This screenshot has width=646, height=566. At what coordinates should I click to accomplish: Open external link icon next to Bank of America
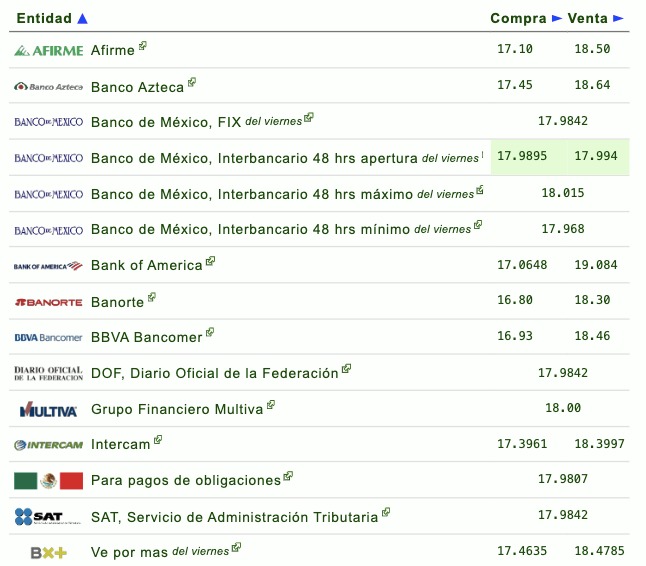[211, 261]
